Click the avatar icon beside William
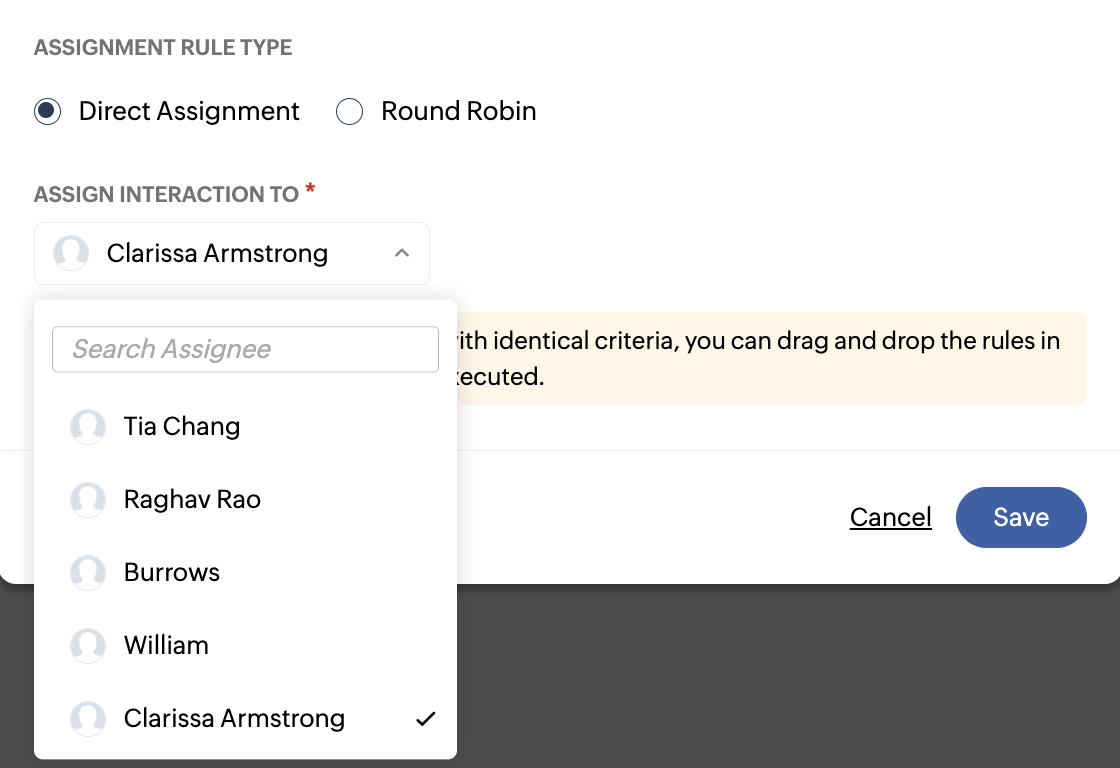 tap(88, 646)
